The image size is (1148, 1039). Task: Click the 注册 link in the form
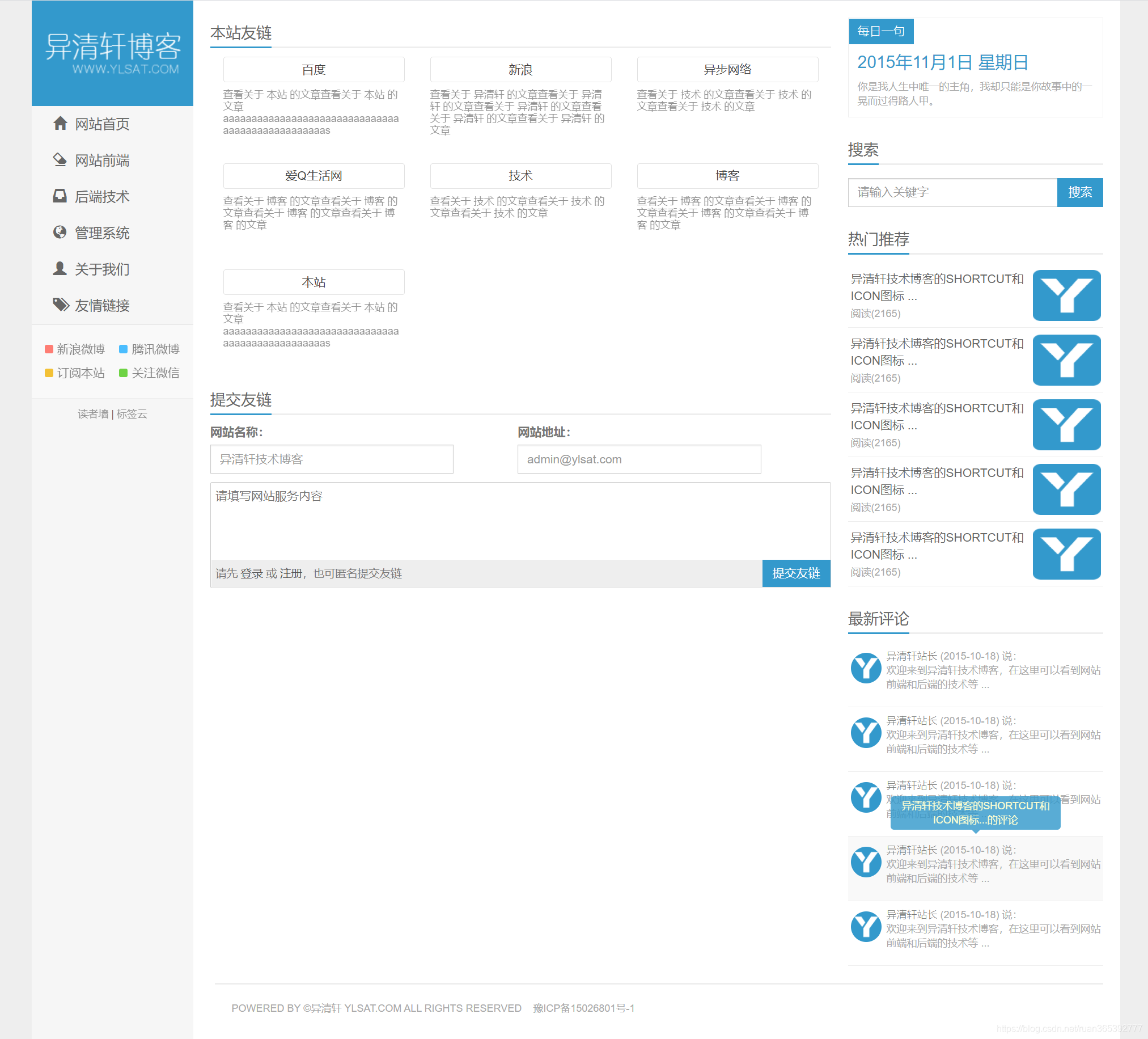(291, 573)
